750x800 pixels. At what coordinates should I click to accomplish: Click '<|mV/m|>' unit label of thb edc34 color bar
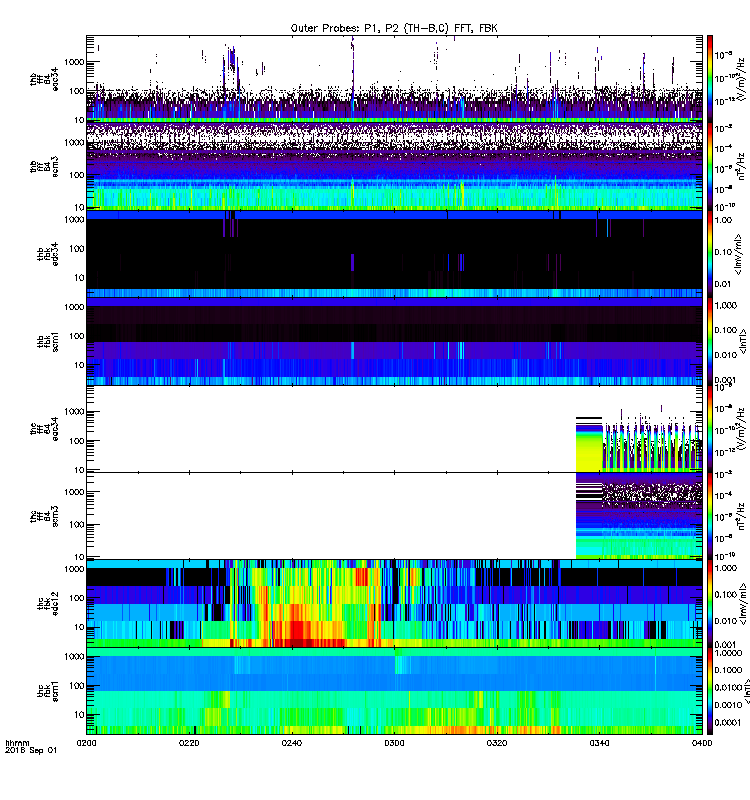tap(739, 254)
